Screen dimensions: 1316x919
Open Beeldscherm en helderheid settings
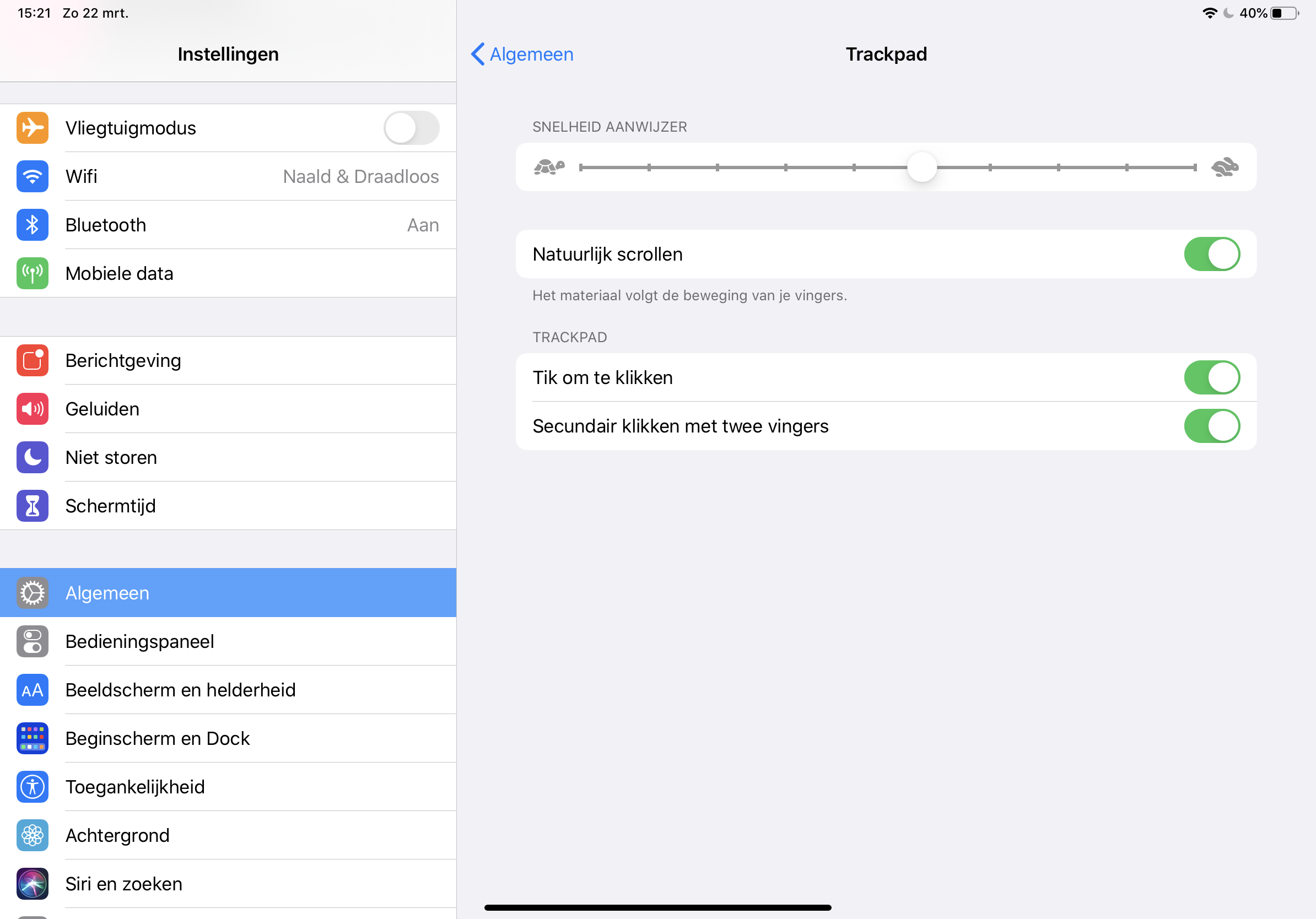(x=181, y=690)
